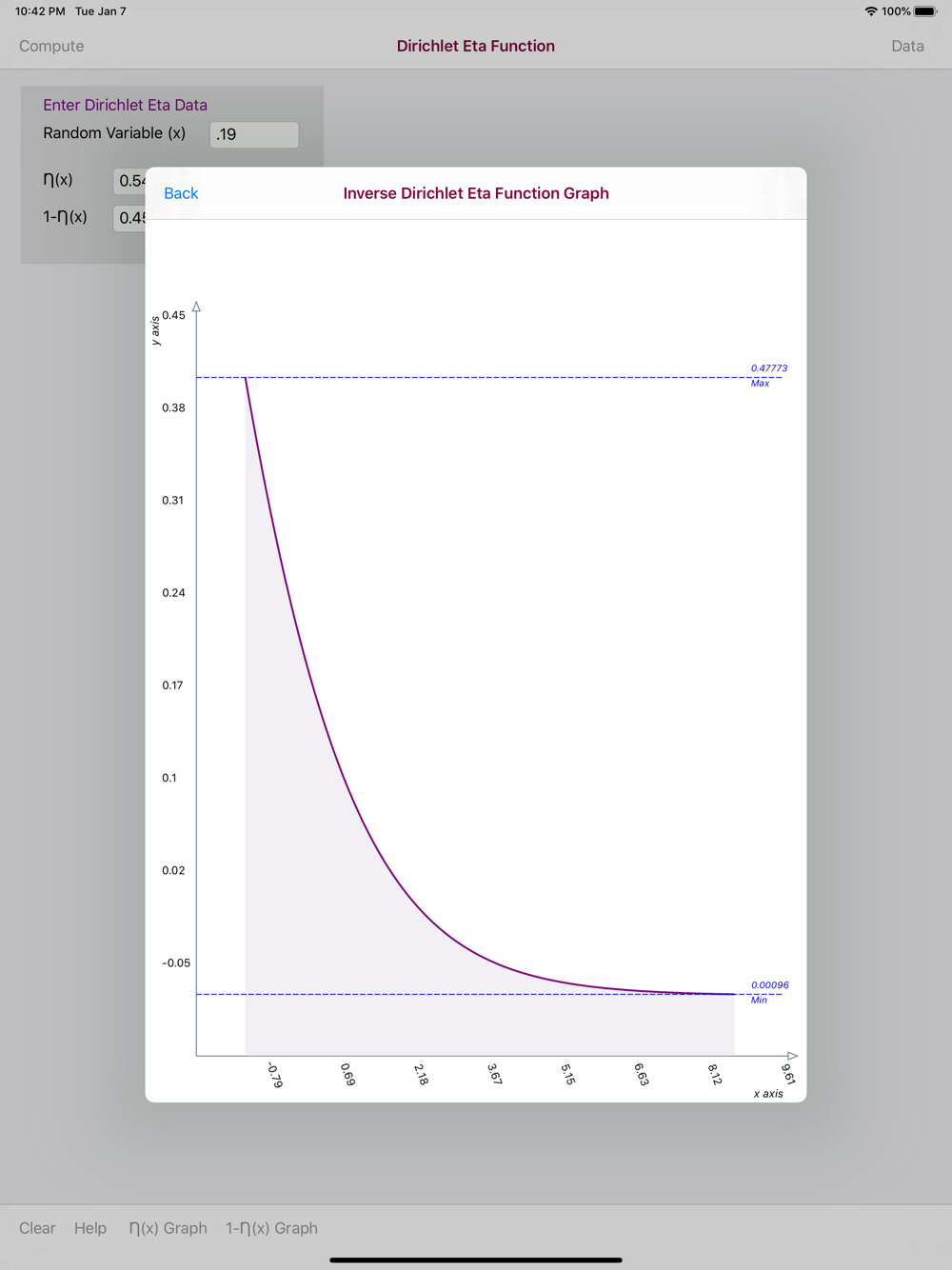Click the Clear button
Viewport: 952px width, 1270px height.
pos(37,1228)
